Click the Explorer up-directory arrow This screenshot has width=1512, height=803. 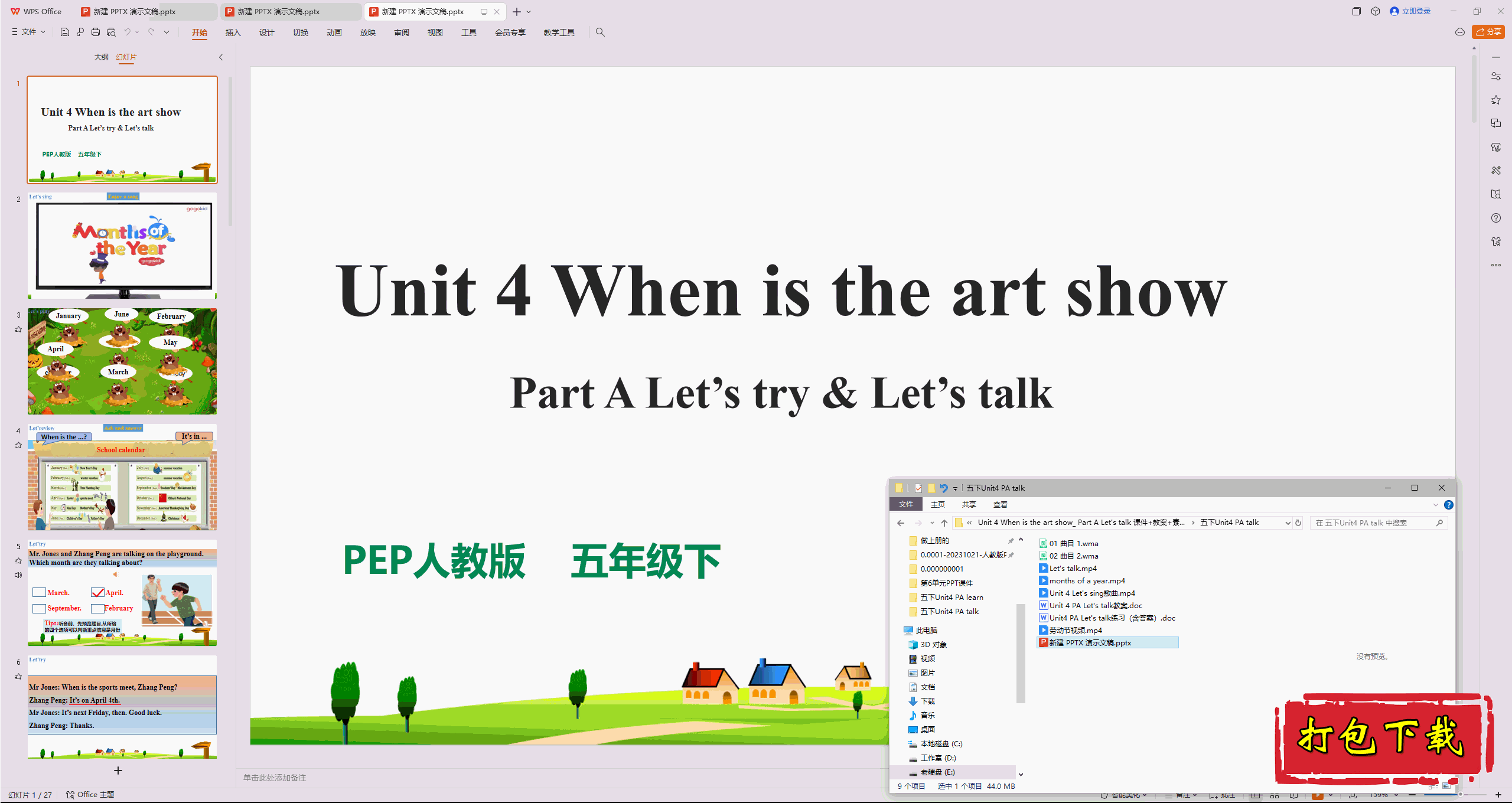(944, 523)
